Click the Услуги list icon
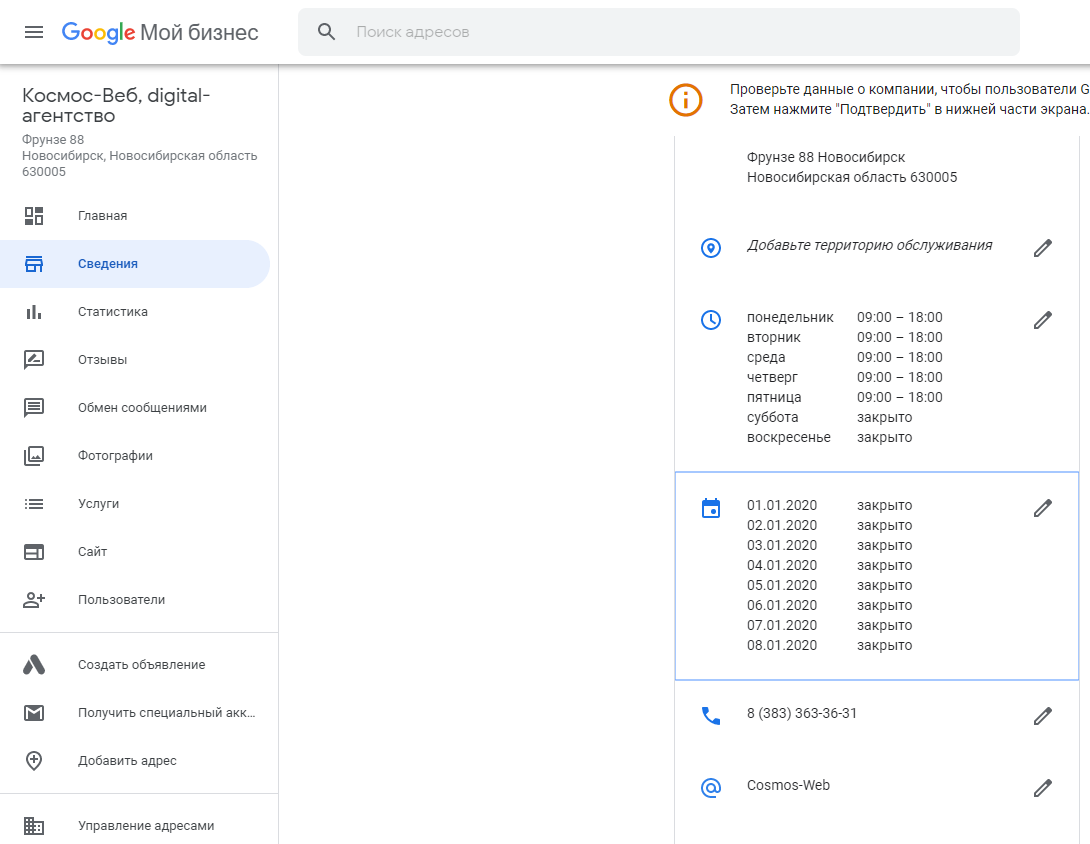 (33, 503)
